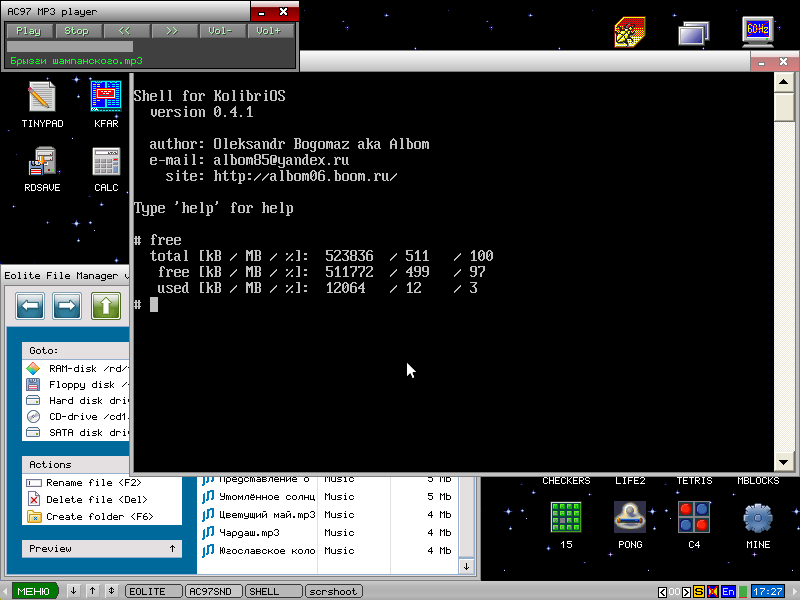
Task: Increase volume with the Vol+ button
Action: click(268, 31)
